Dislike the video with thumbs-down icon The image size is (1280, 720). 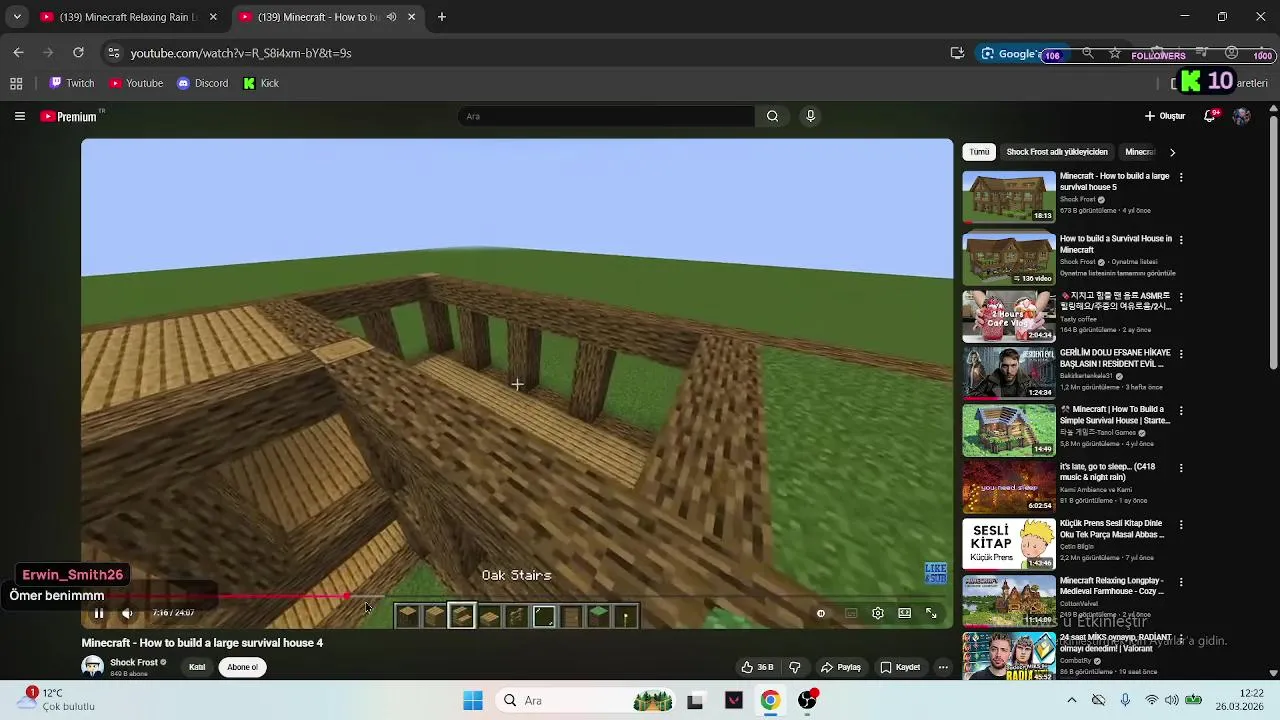coord(795,667)
